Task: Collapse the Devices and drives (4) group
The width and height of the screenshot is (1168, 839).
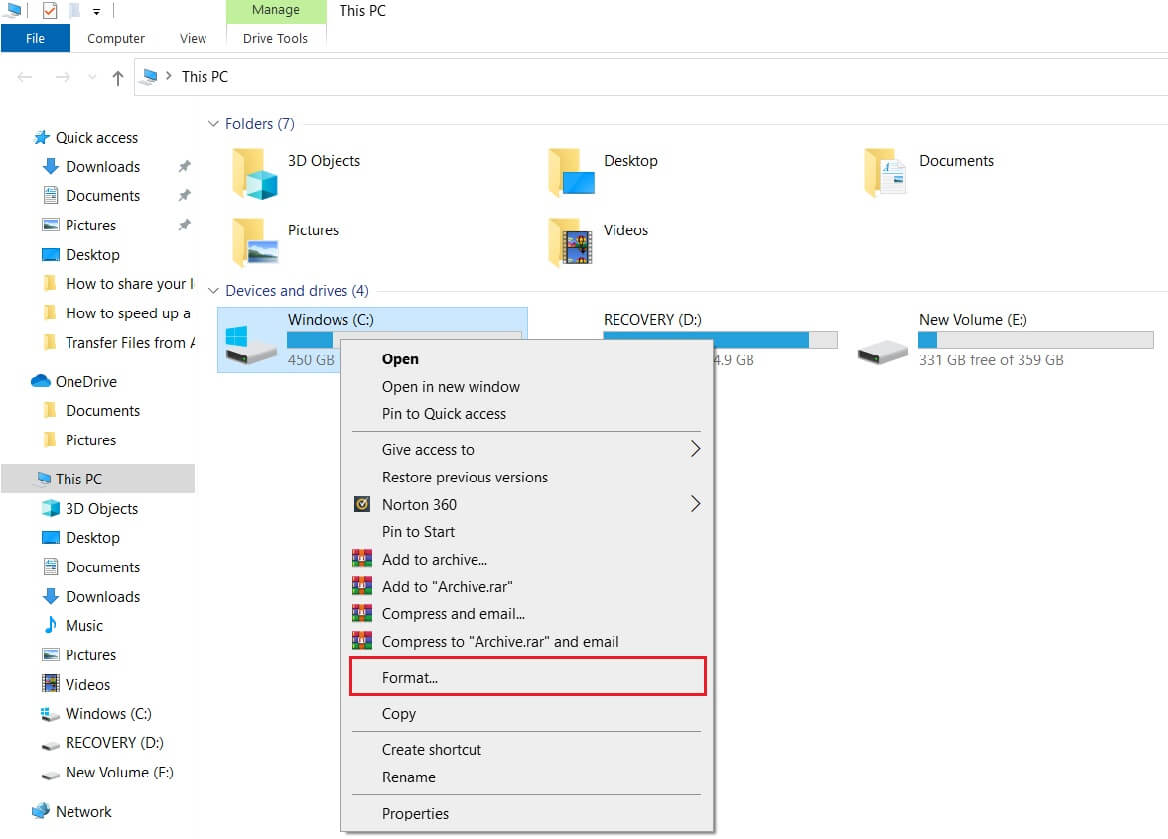Action: tap(213, 291)
